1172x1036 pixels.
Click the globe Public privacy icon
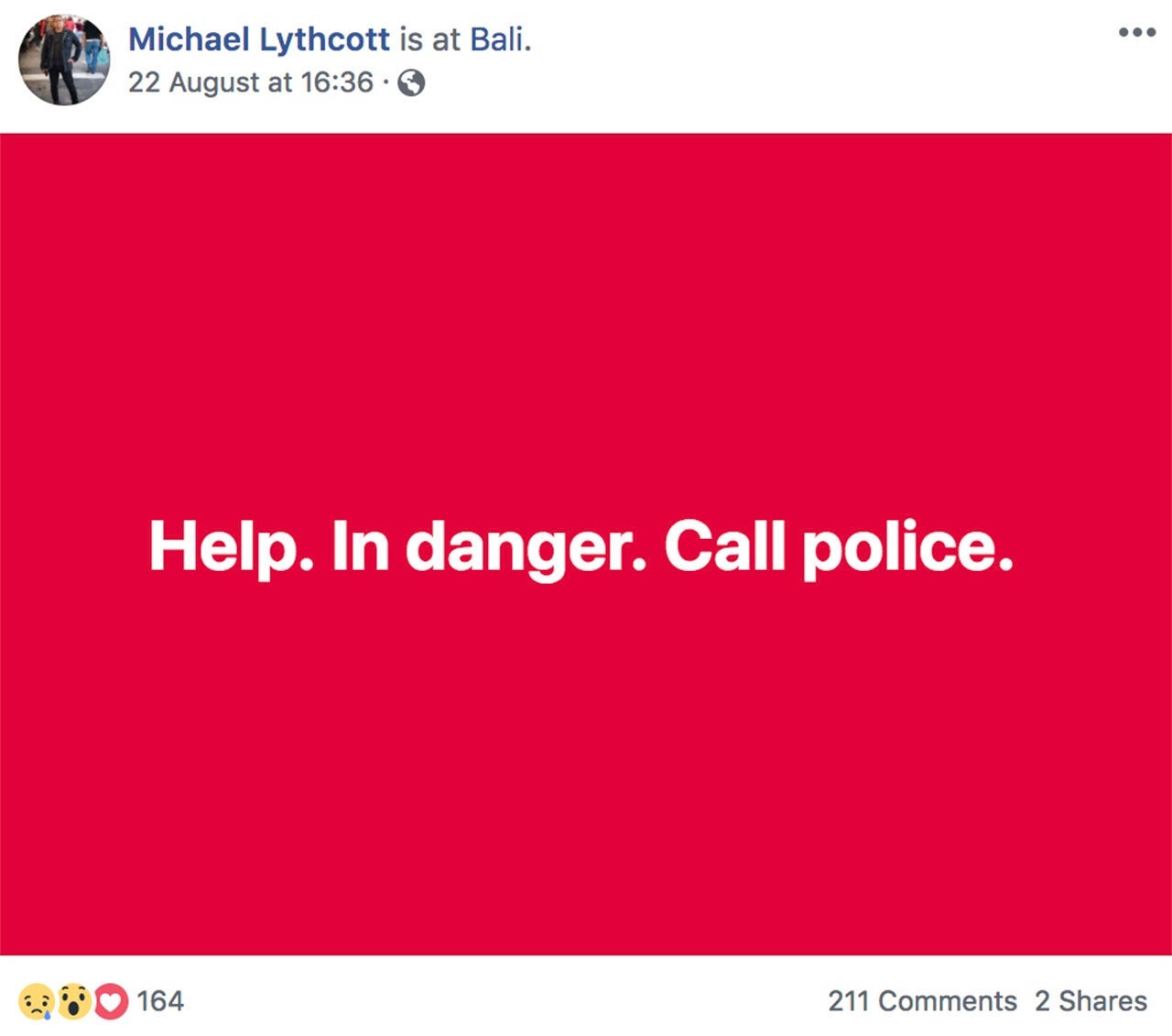(411, 83)
